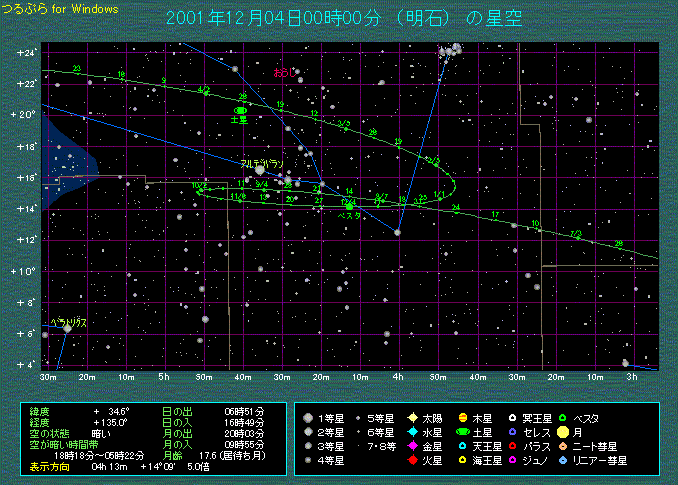Click the +24° declination axis label

pos(27,53)
